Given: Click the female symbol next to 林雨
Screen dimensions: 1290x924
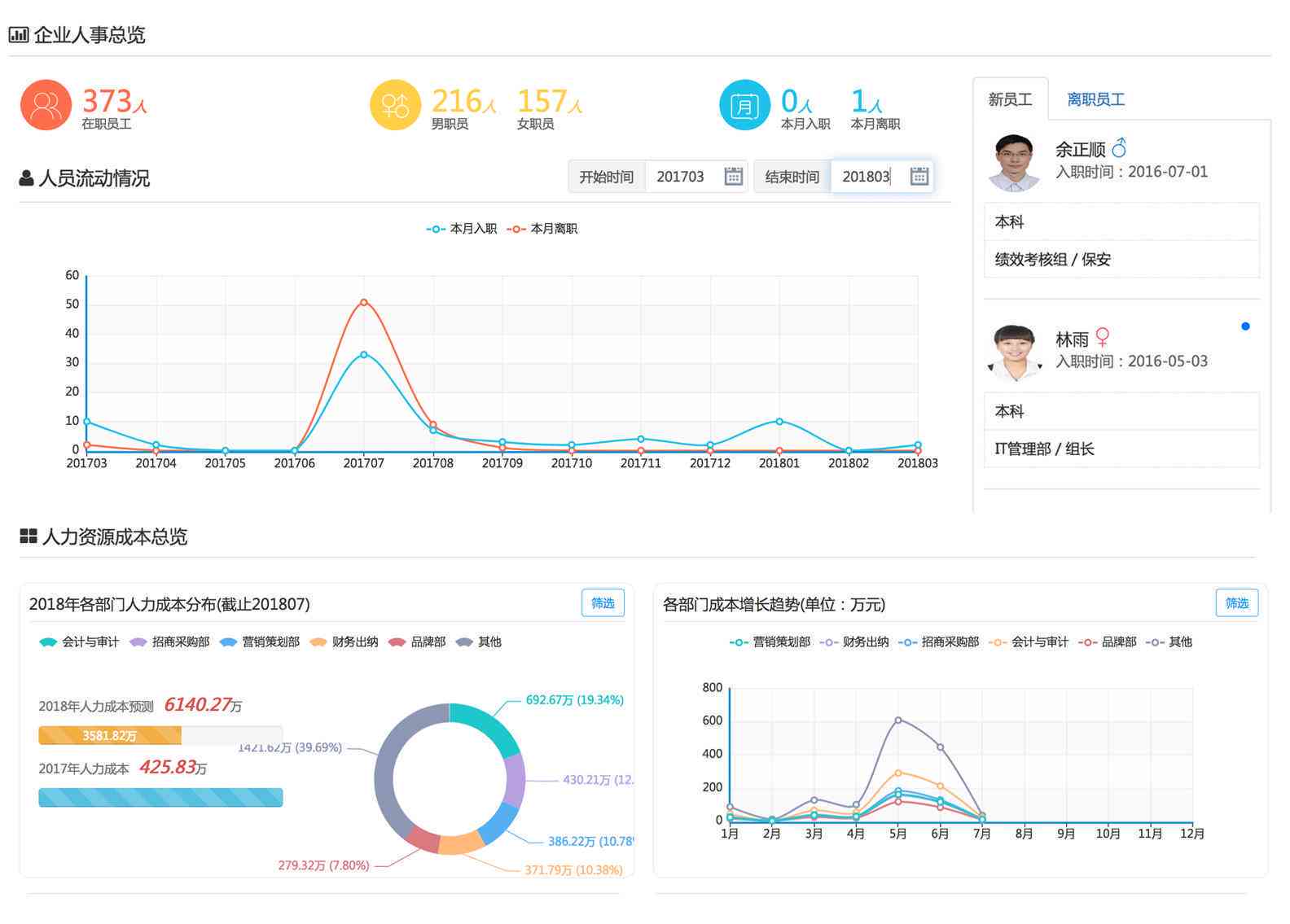Looking at the screenshot, I should click(1103, 337).
